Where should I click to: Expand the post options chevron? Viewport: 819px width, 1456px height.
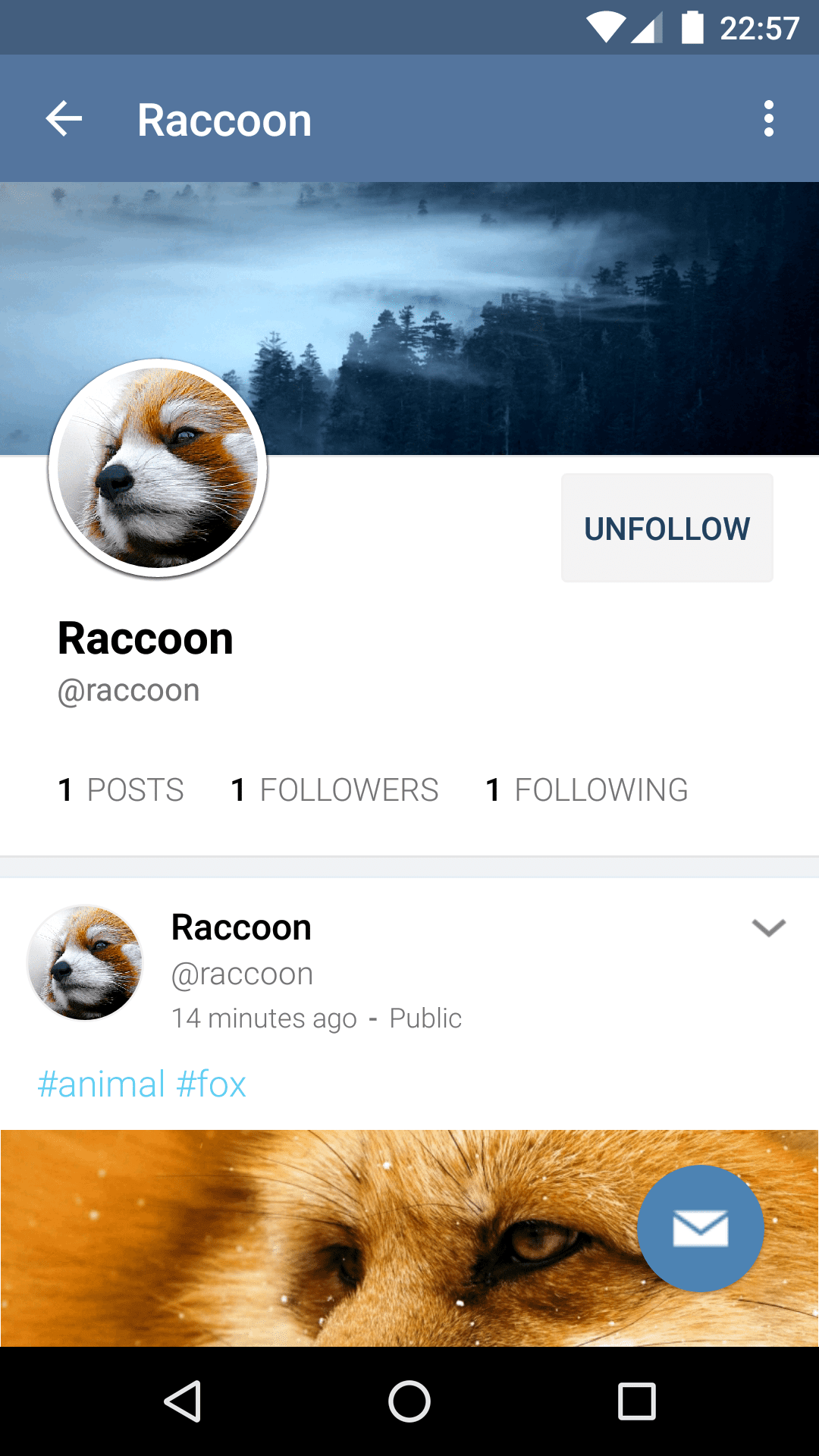(768, 928)
